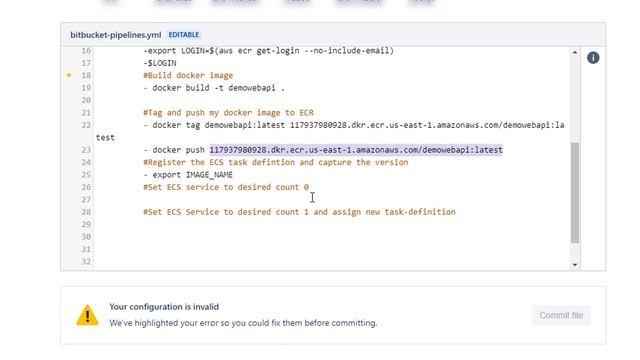Click the wrapped 'test' continuation of line 22

coord(105,138)
